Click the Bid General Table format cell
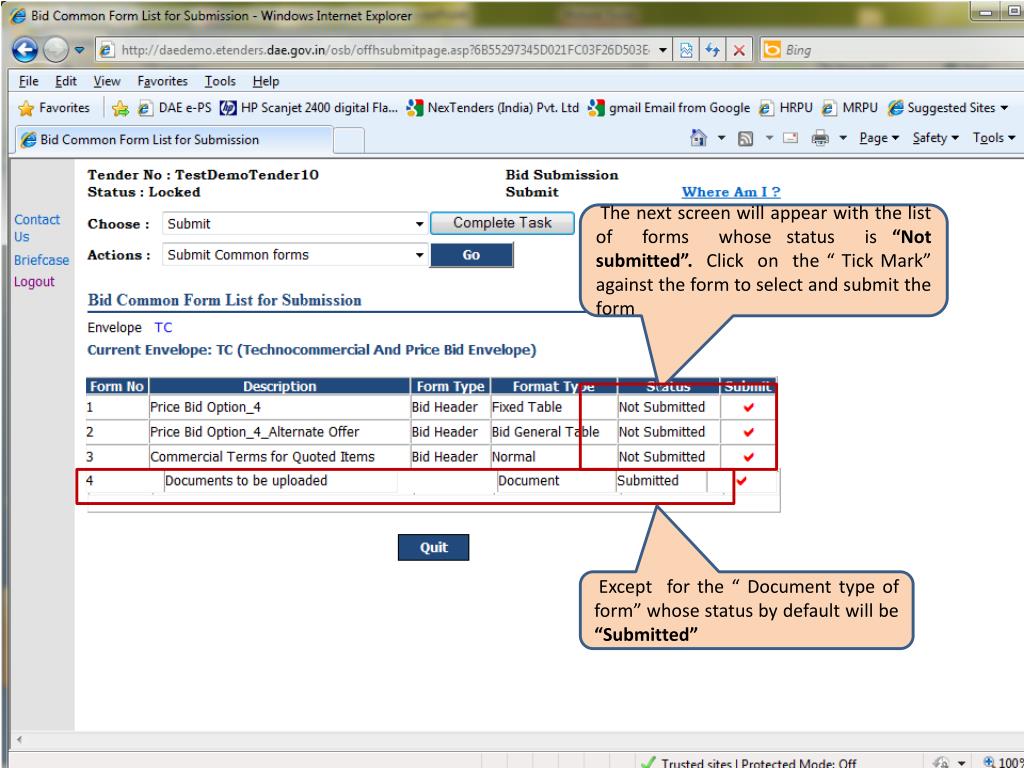Image resolution: width=1024 pixels, height=768 pixels. [554, 432]
